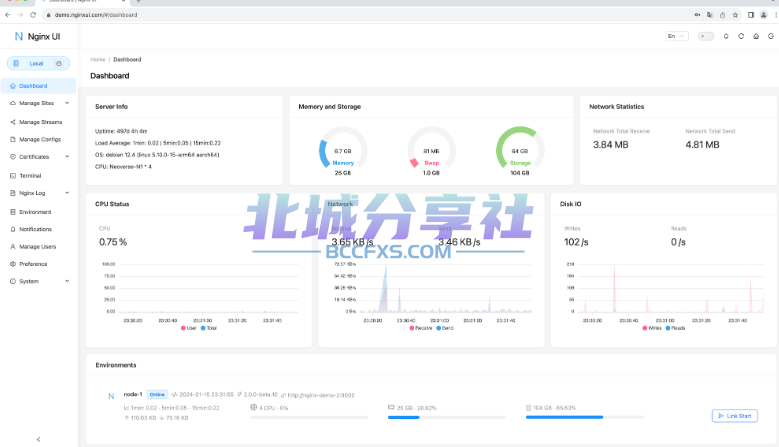The height and width of the screenshot is (447, 779).
Task: Click the Manage Sites cloud icon
Action: [13, 103]
